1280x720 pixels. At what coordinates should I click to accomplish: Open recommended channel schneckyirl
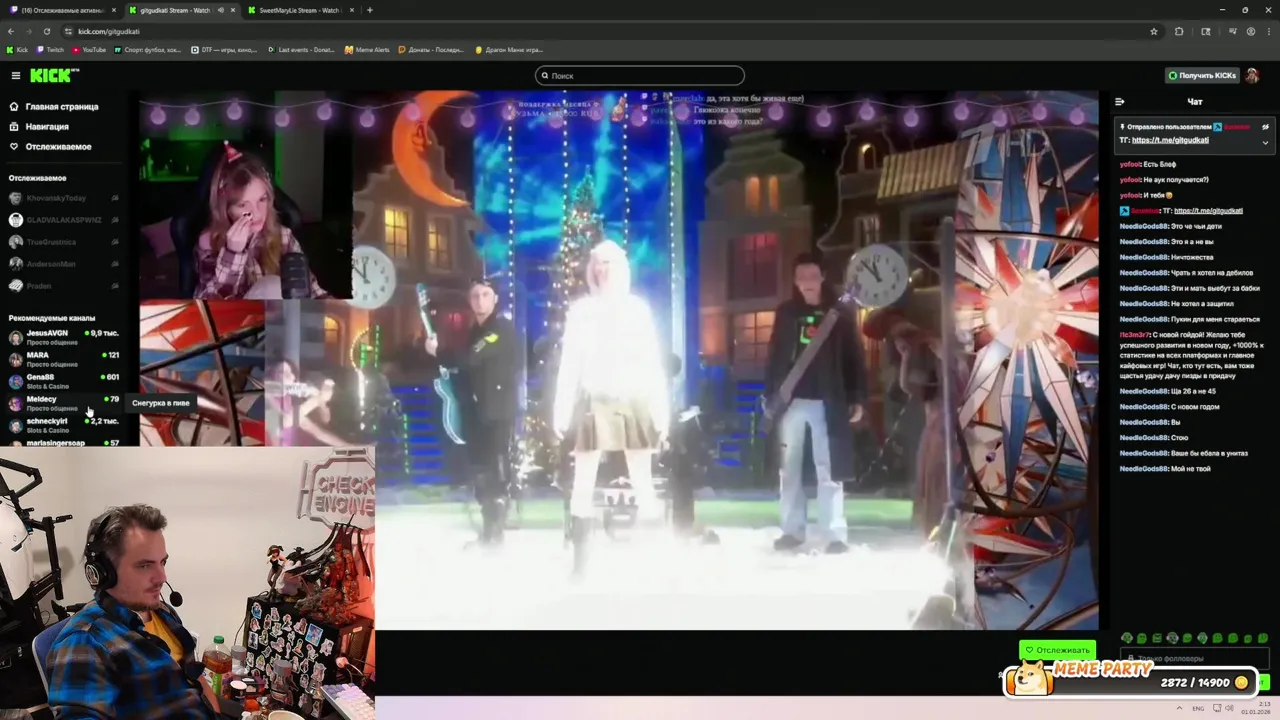62,424
